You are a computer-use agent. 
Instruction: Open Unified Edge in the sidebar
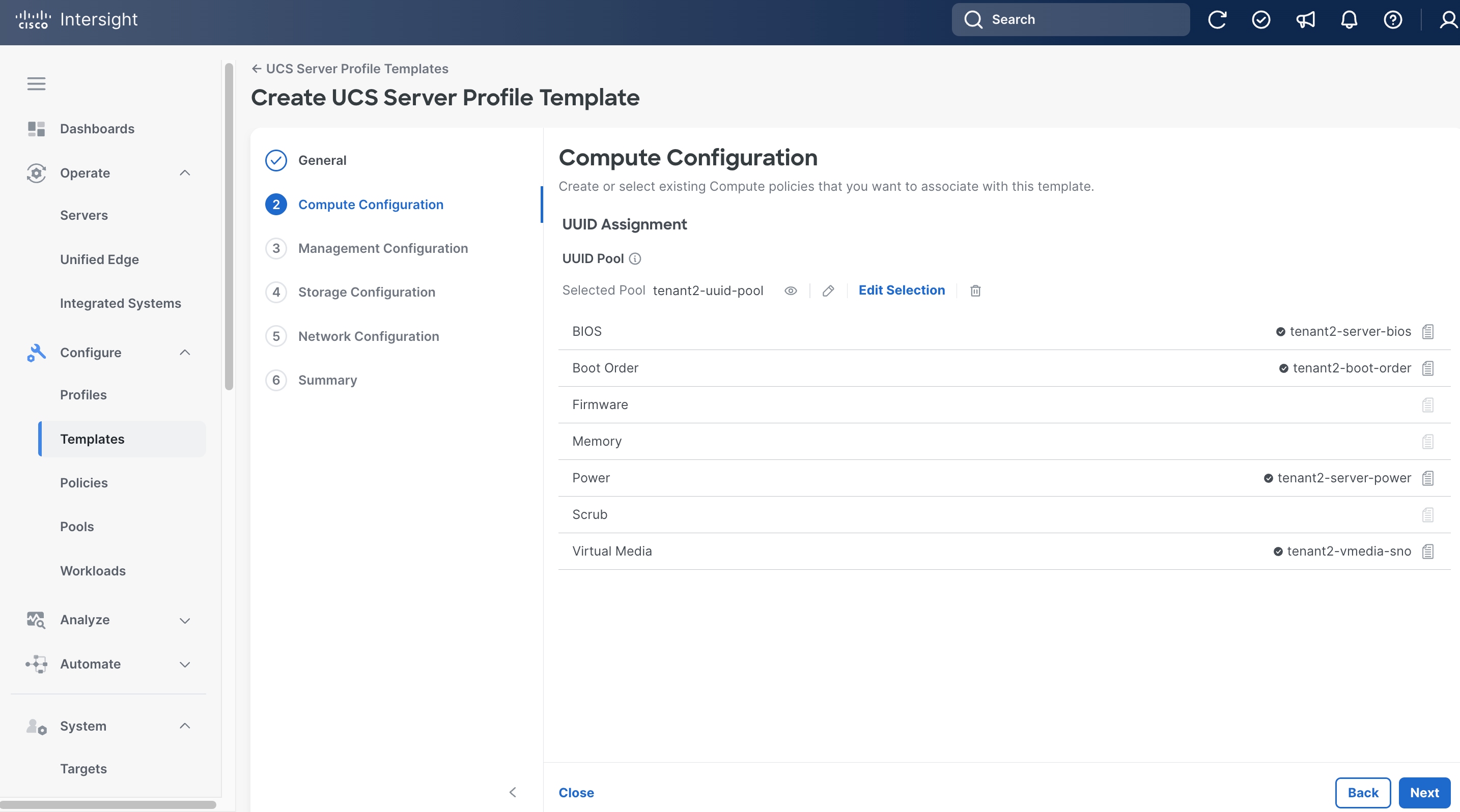pos(99,259)
